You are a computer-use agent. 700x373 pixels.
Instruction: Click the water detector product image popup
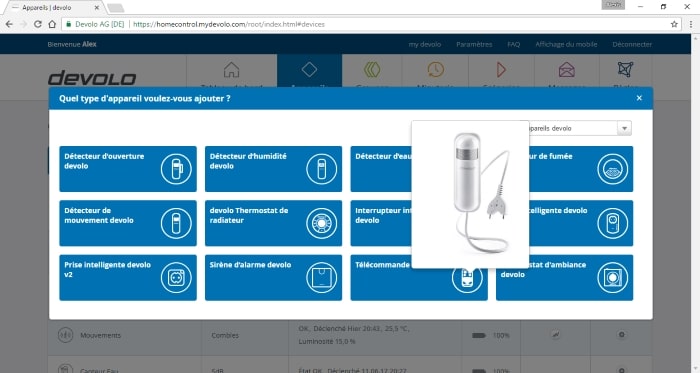pos(470,194)
